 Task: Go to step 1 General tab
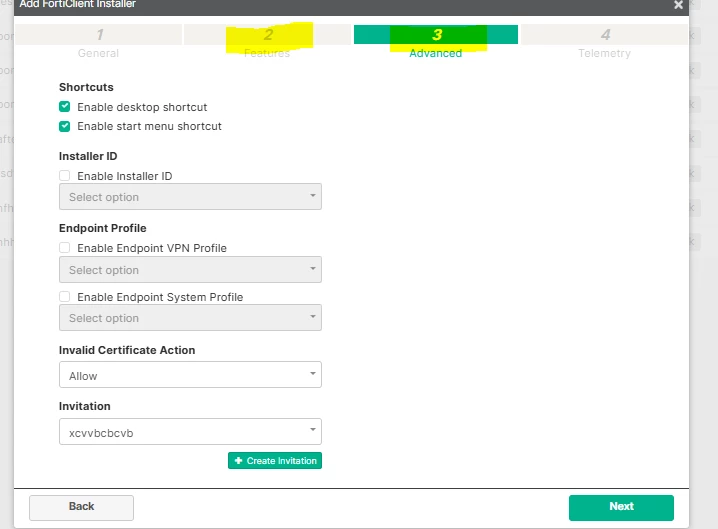(x=98, y=42)
